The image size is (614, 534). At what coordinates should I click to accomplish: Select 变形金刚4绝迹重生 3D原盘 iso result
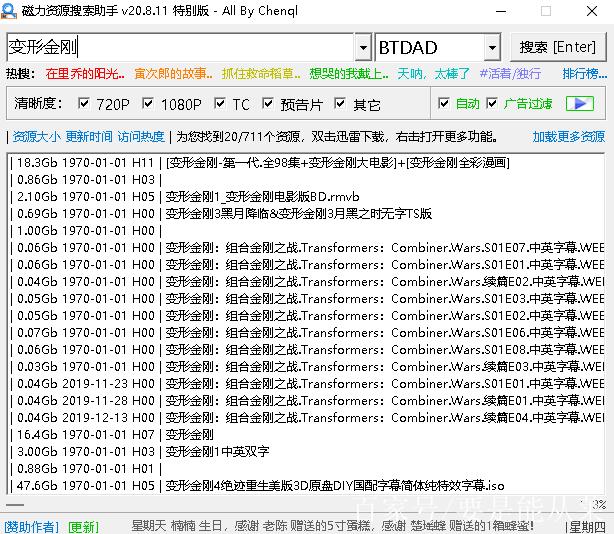pos(305,486)
